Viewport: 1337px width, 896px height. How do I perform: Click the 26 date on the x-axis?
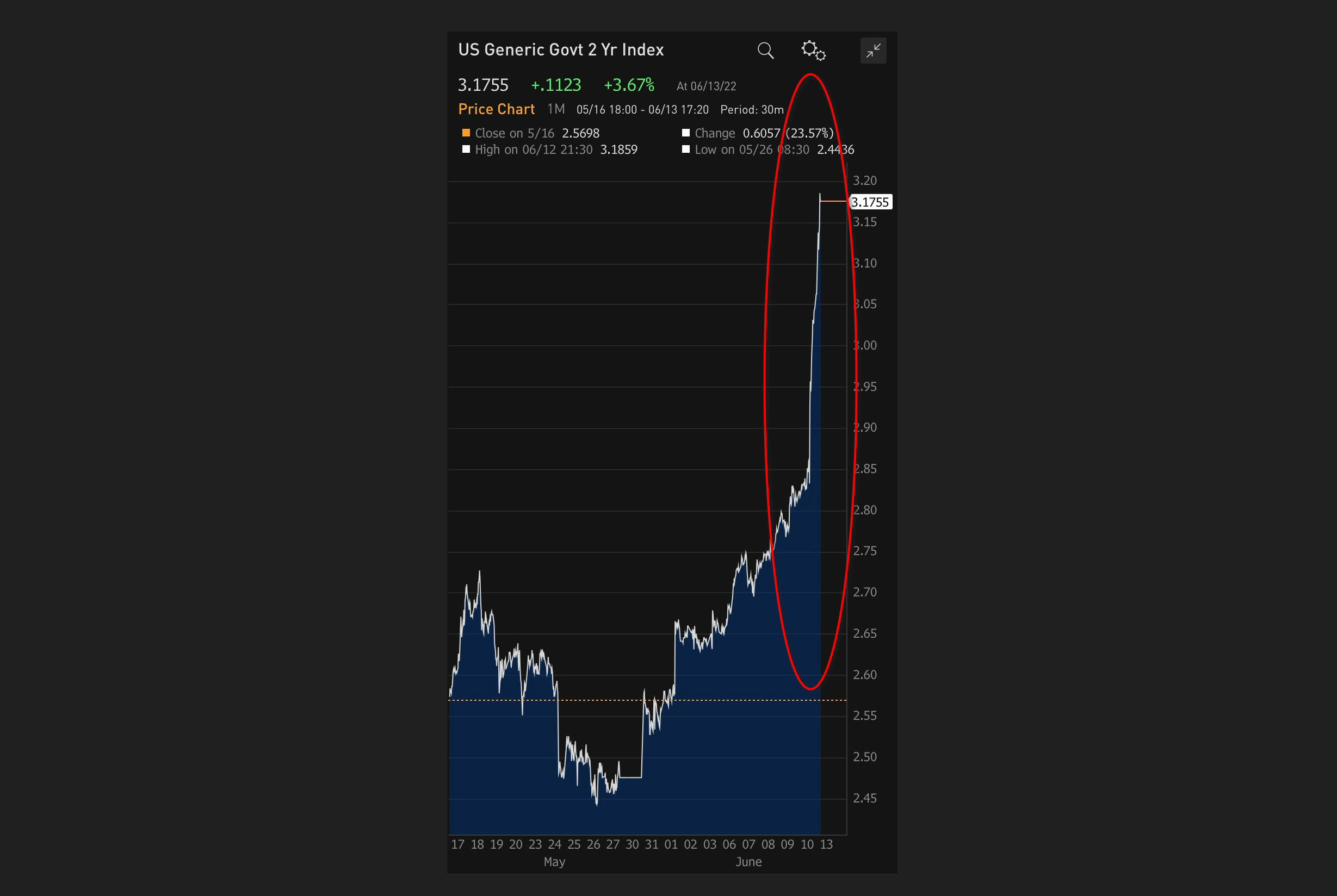tap(593, 844)
